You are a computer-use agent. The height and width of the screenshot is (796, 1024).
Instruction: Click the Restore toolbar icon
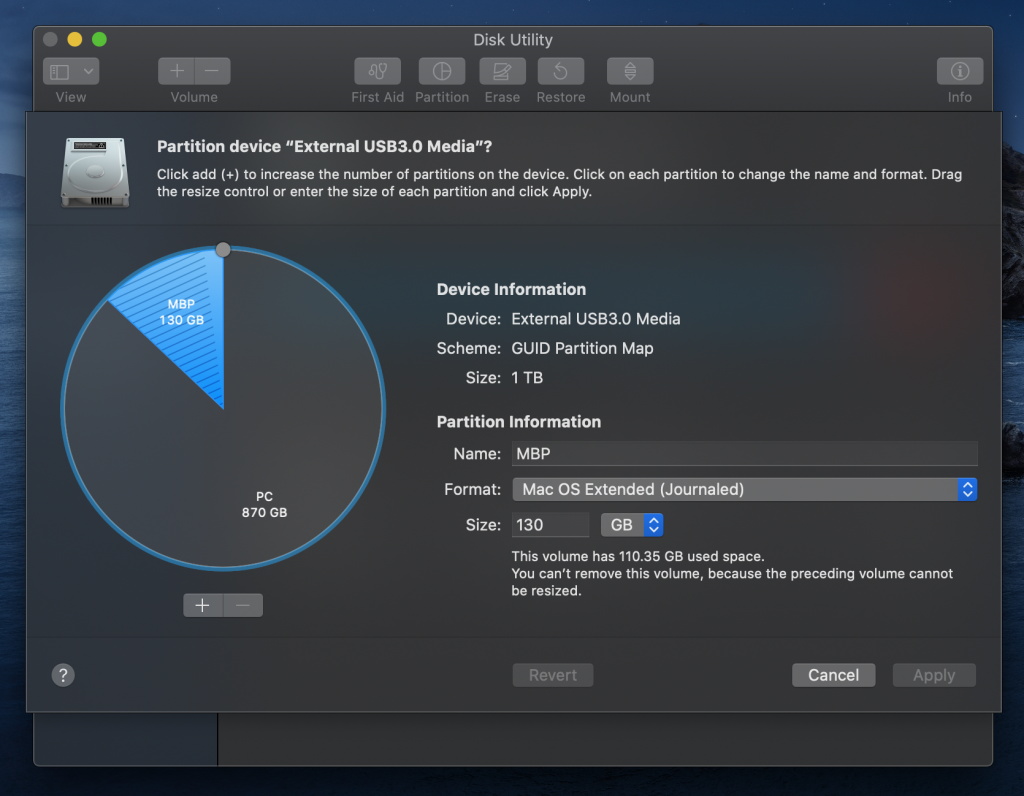(x=560, y=72)
